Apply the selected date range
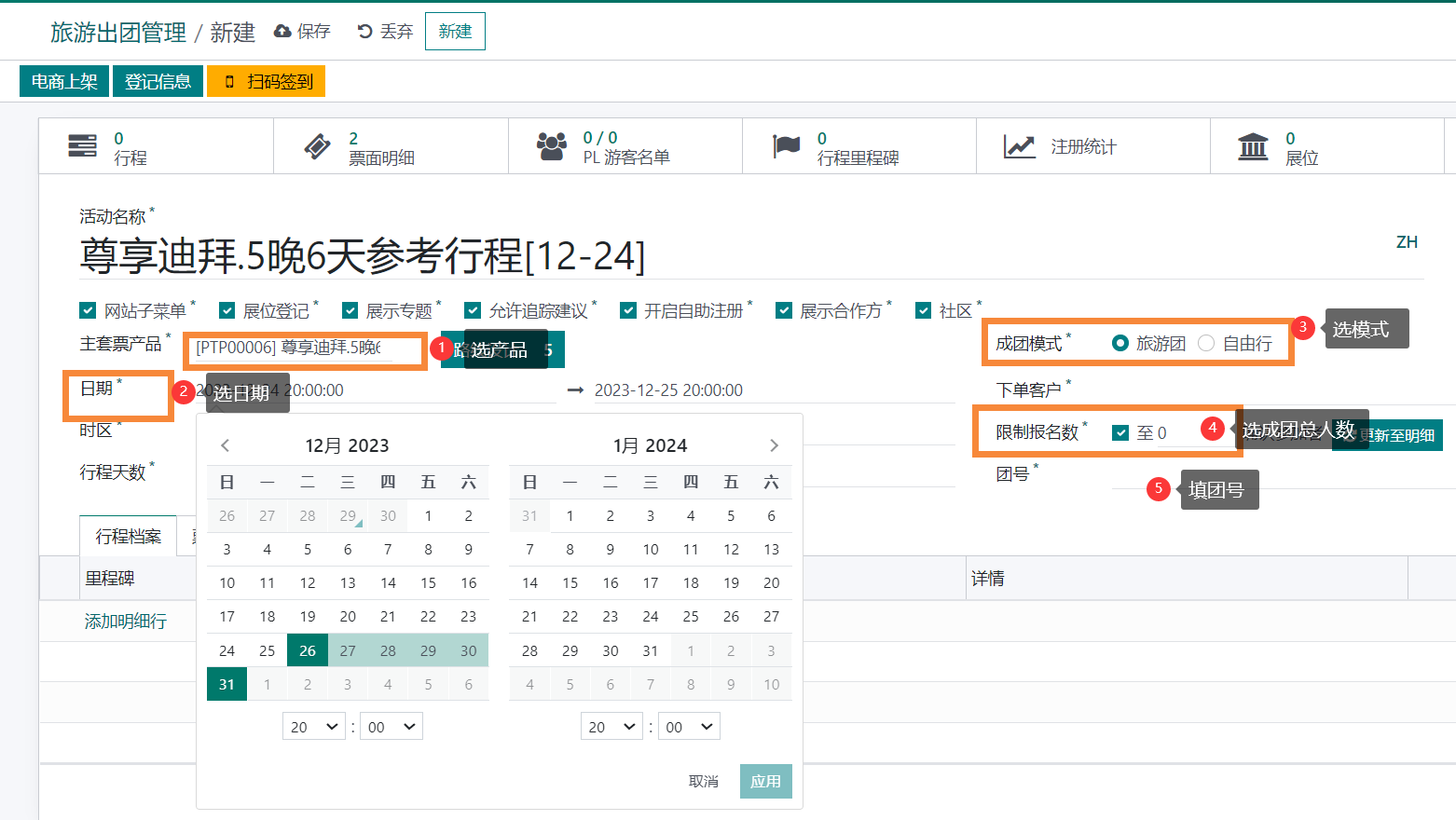1456x820 pixels. 766,781
